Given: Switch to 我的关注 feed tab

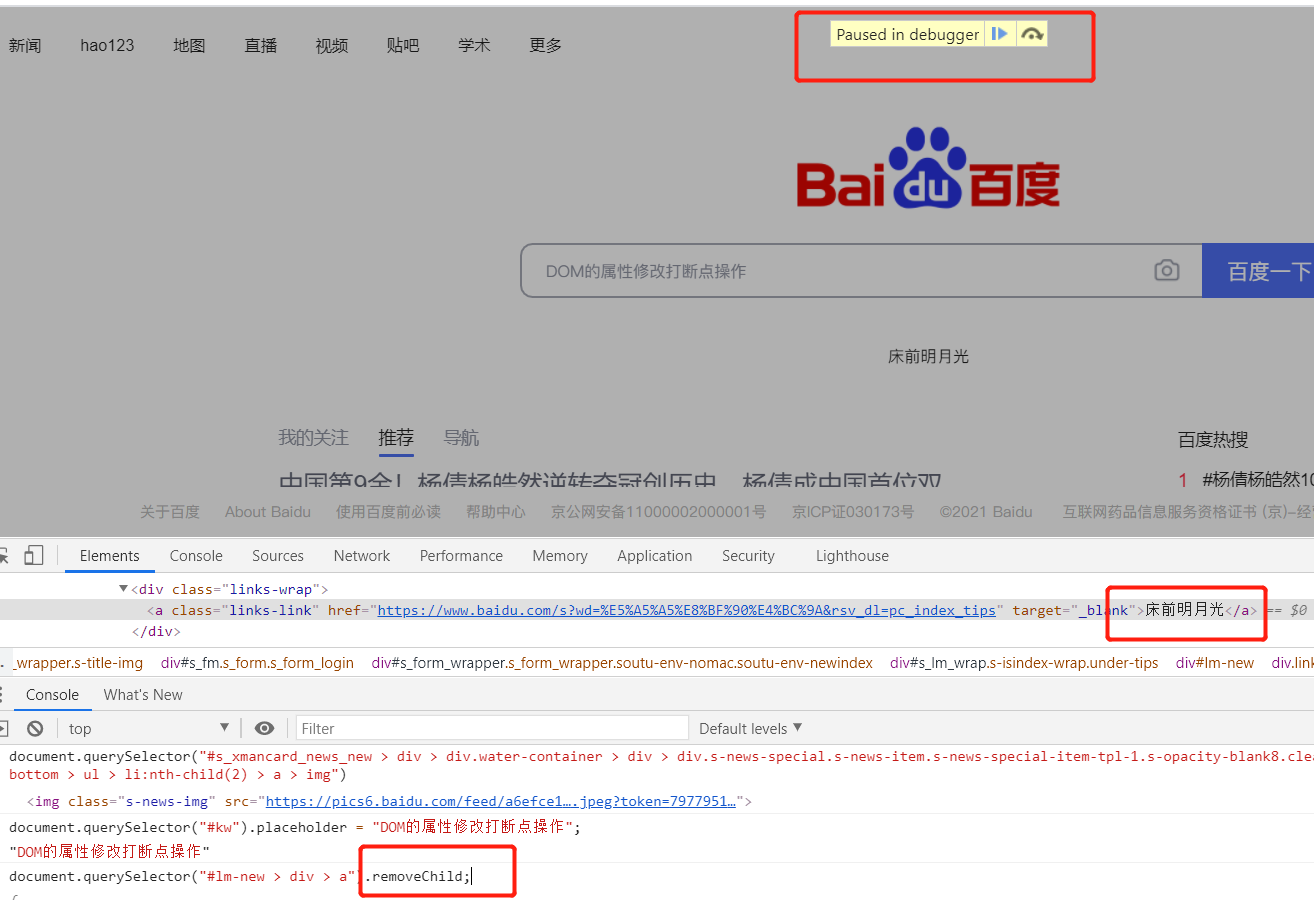Looking at the screenshot, I should pyautogui.click(x=313, y=438).
